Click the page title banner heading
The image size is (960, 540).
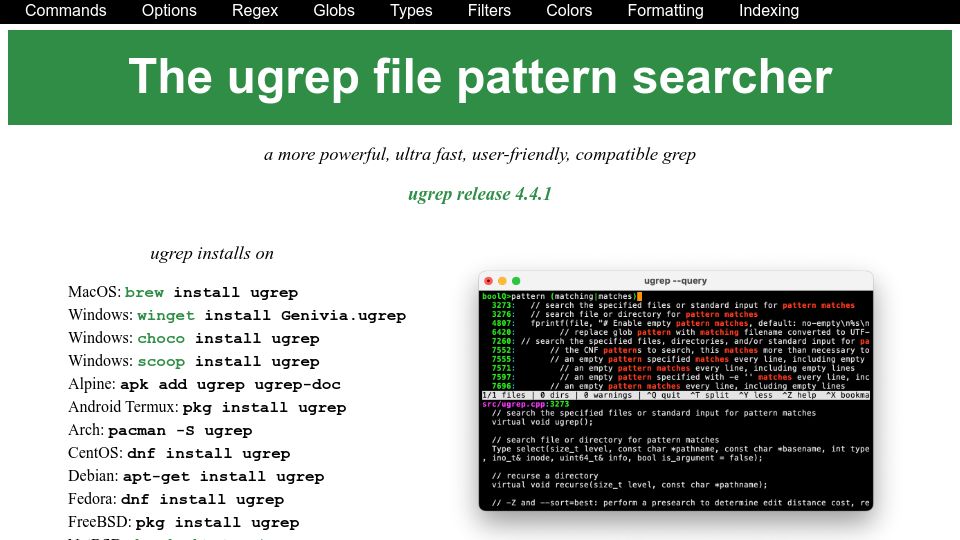480,77
